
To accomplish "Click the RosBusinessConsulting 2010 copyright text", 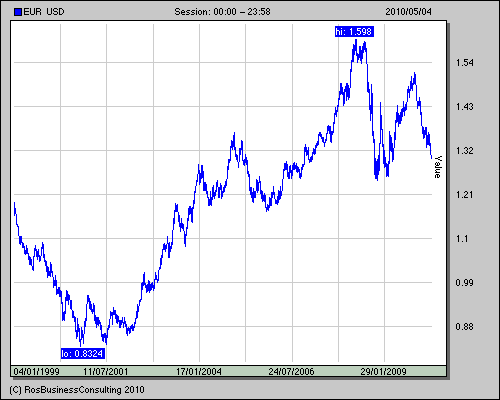I will click(x=77, y=390).
